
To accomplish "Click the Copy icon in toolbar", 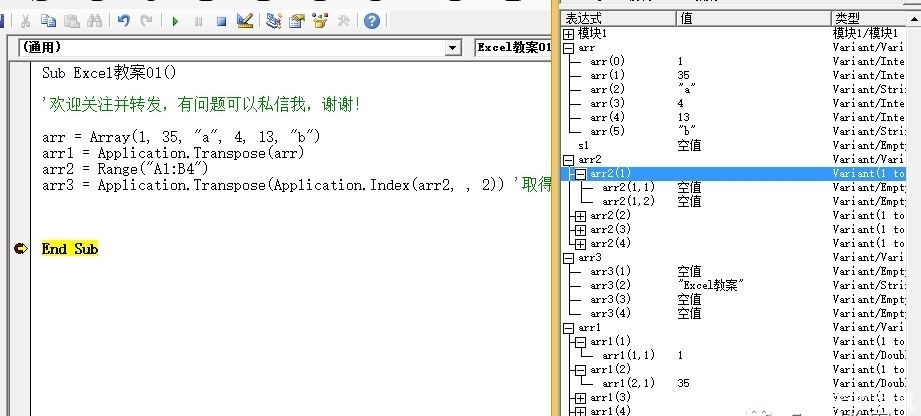I will pos(48,21).
